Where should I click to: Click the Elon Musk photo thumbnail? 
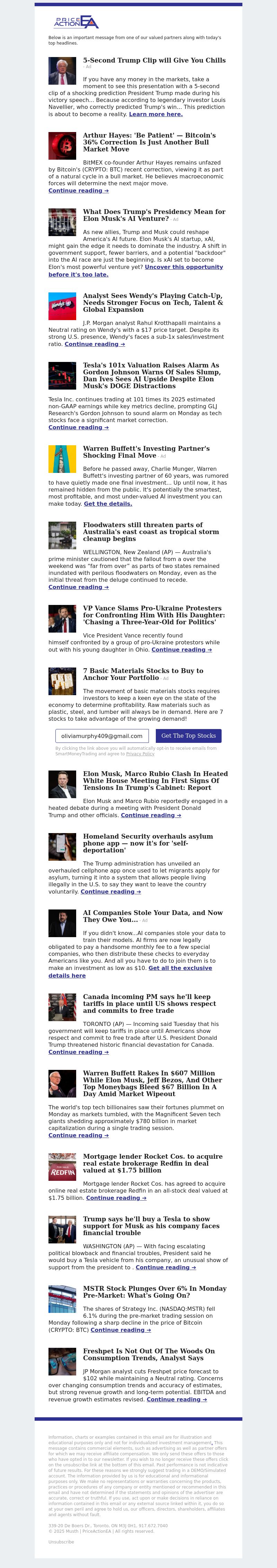tap(62, 785)
